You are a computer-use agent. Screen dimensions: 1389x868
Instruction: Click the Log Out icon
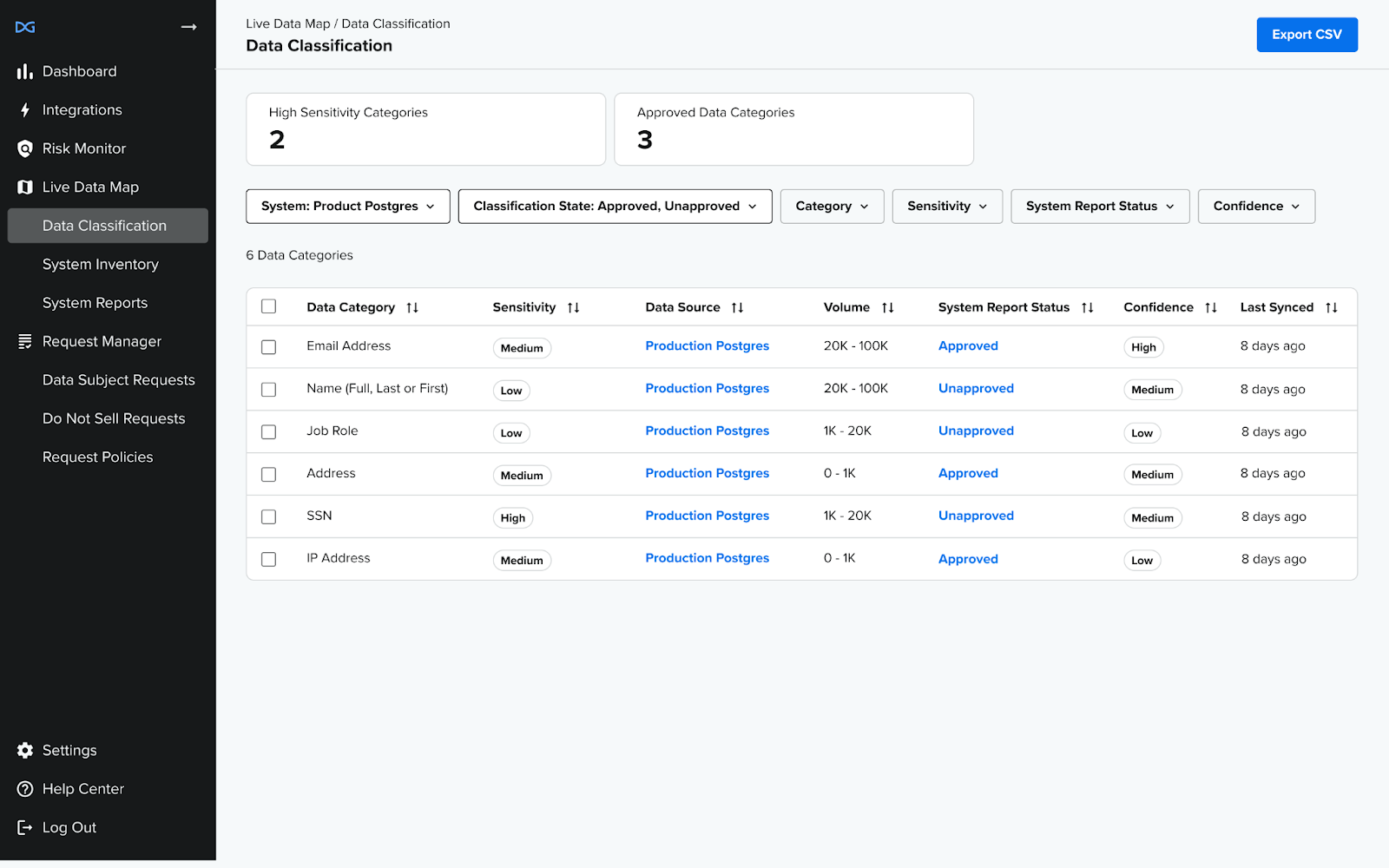tap(23, 826)
